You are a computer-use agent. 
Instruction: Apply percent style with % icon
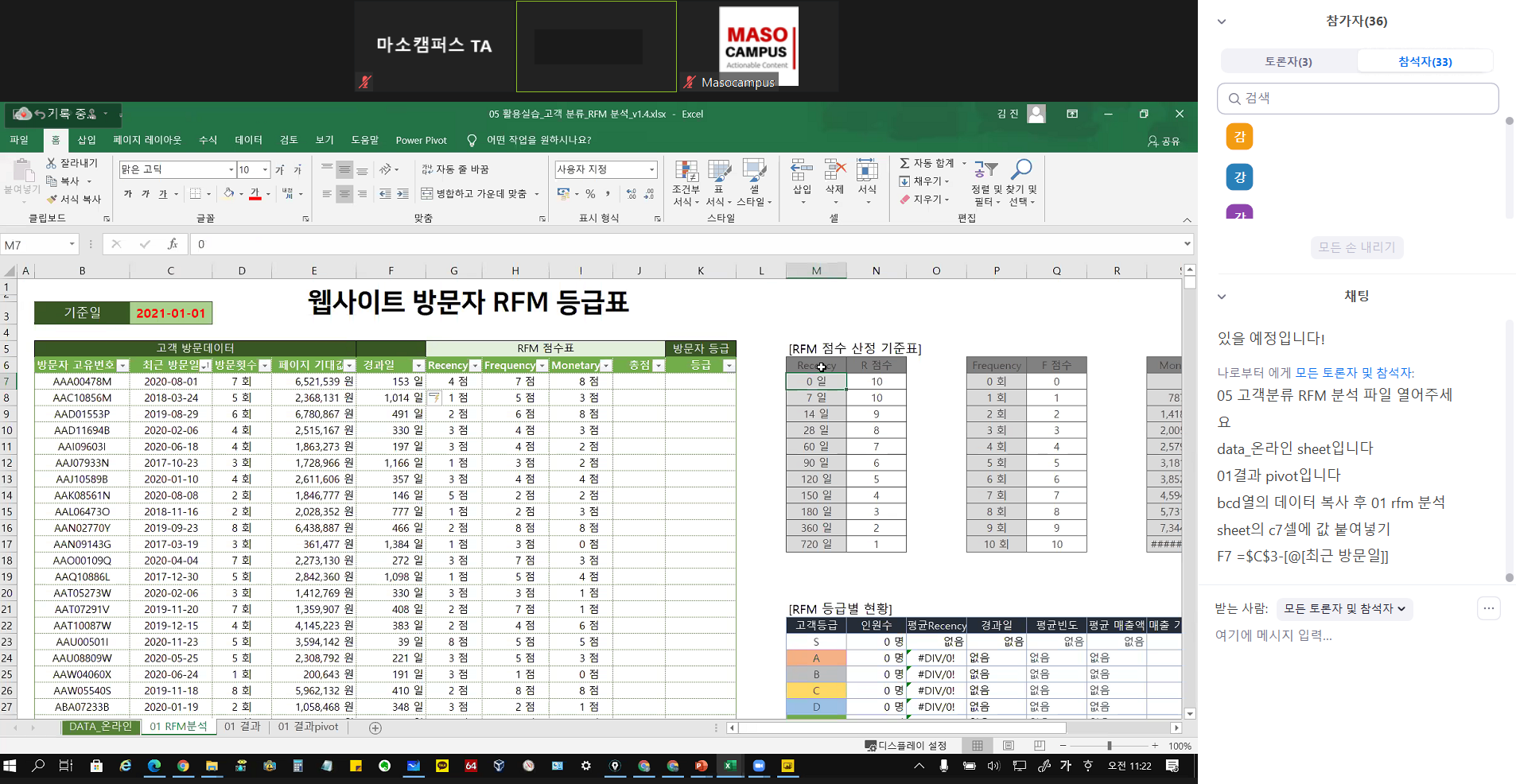click(x=590, y=193)
